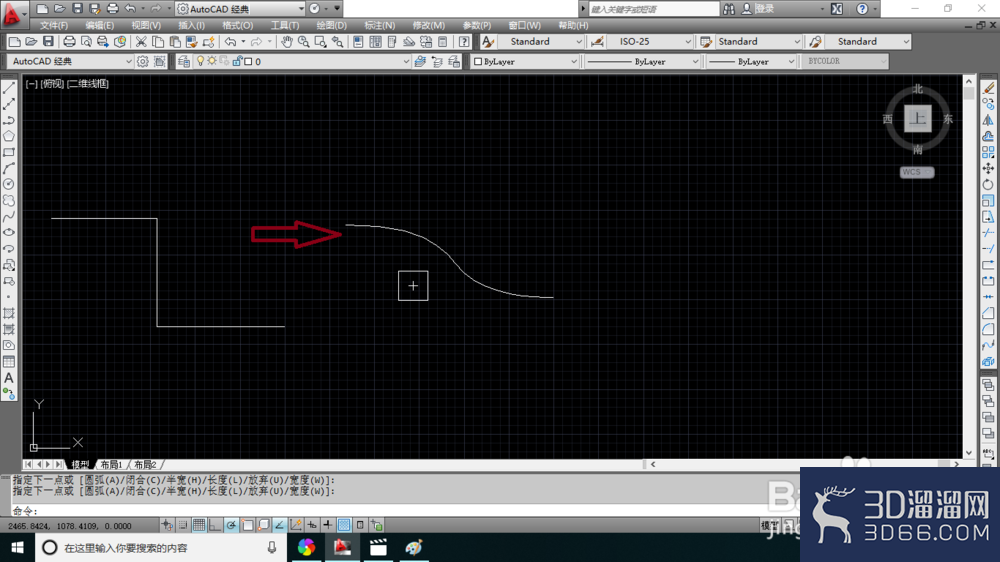
Task: Toggle Infer Constraints in status bar
Action: 167,525
